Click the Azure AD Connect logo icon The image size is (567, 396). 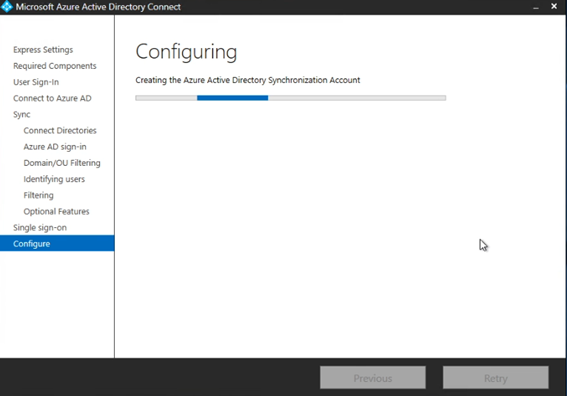click(x=7, y=7)
